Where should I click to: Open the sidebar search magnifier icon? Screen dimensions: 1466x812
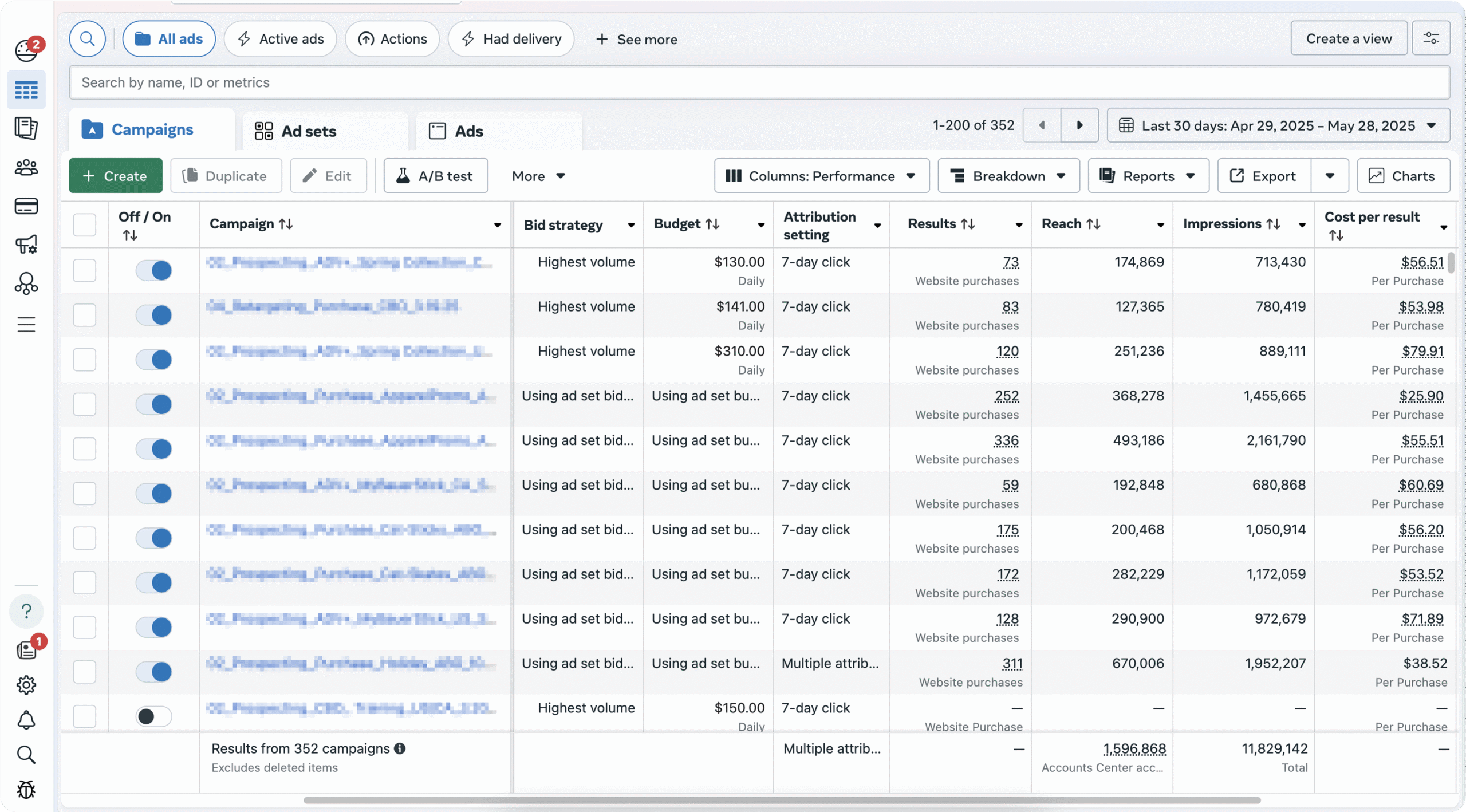click(26, 755)
